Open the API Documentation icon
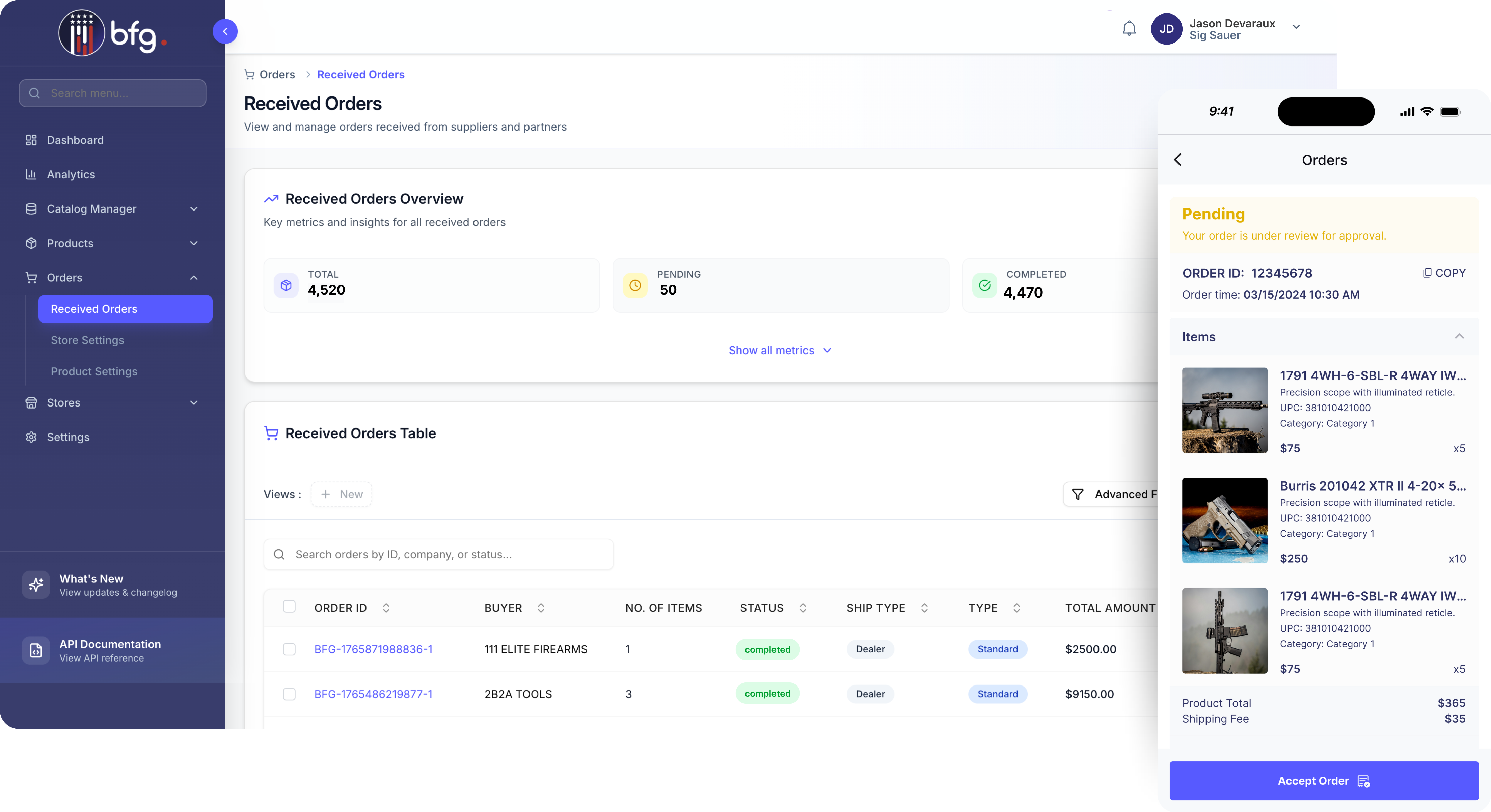 [36, 650]
